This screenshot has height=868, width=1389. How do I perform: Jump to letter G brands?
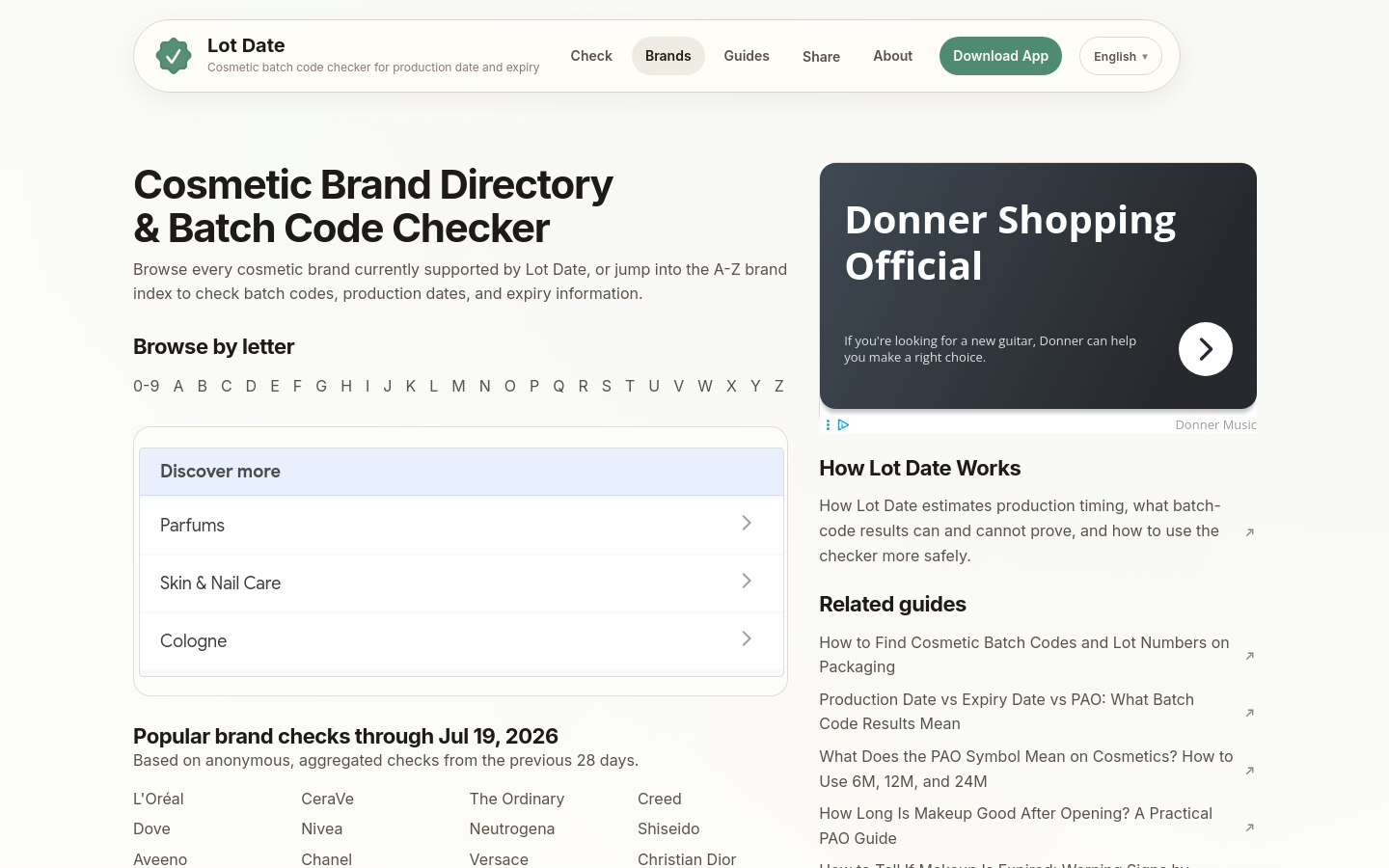pyautogui.click(x=321, y=386)
